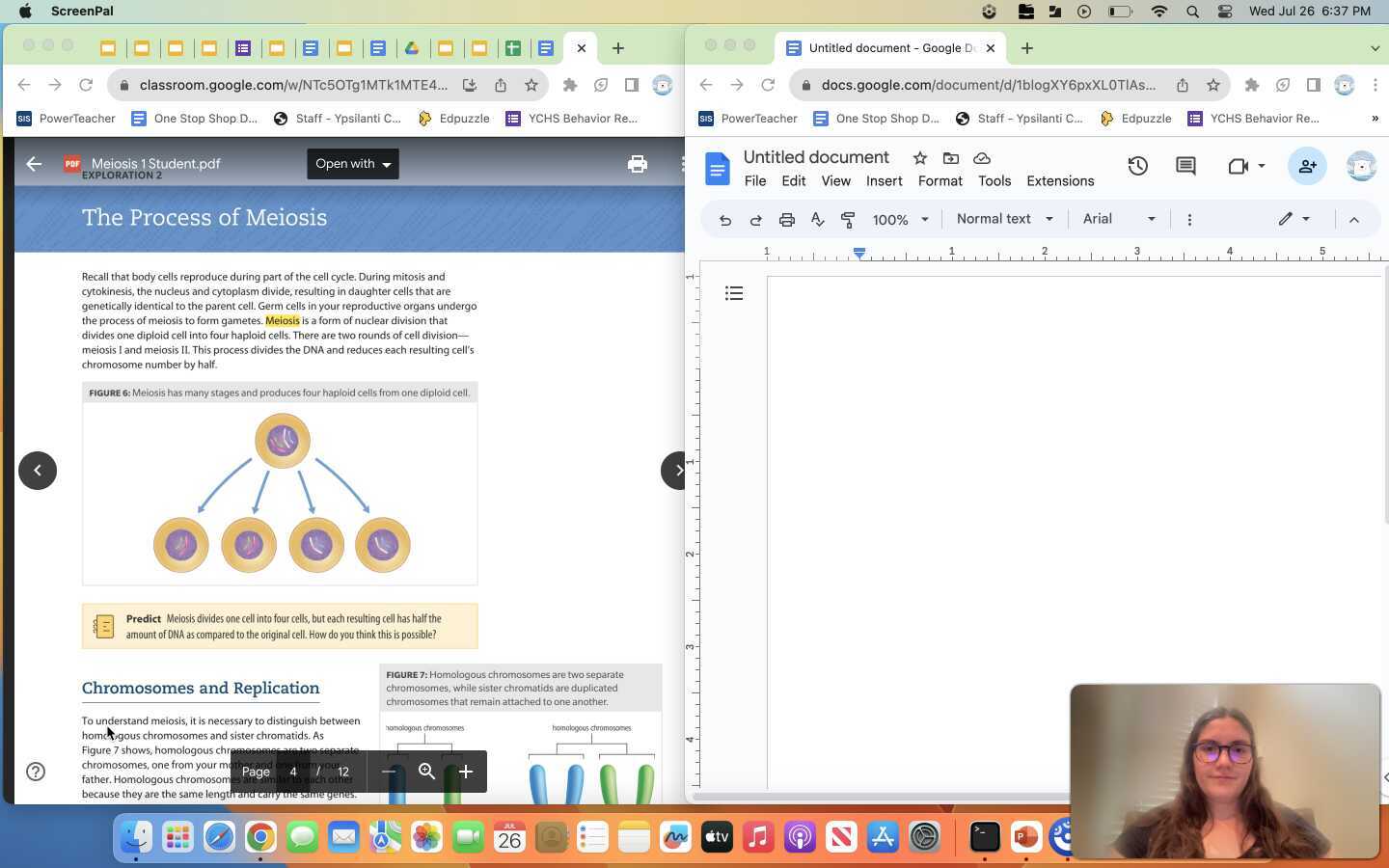Show document outline list icon
The width and height of the screenshot is (1389, 868).
[x=734, y=293]
